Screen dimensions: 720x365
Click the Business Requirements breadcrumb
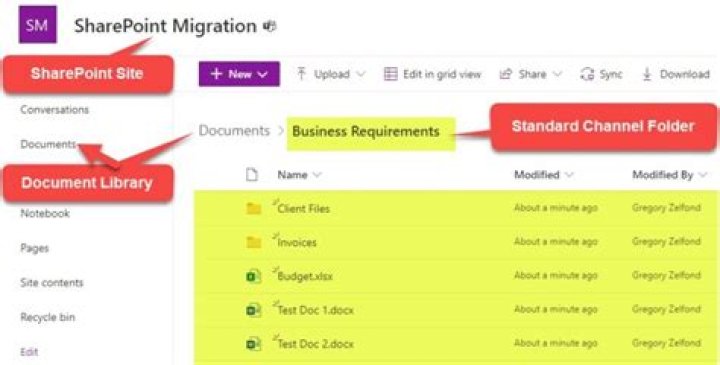click(x=366, y=131)
